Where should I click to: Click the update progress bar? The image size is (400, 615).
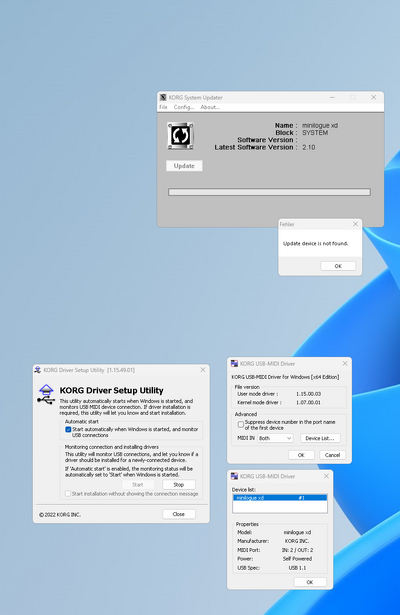click(269, 192)
